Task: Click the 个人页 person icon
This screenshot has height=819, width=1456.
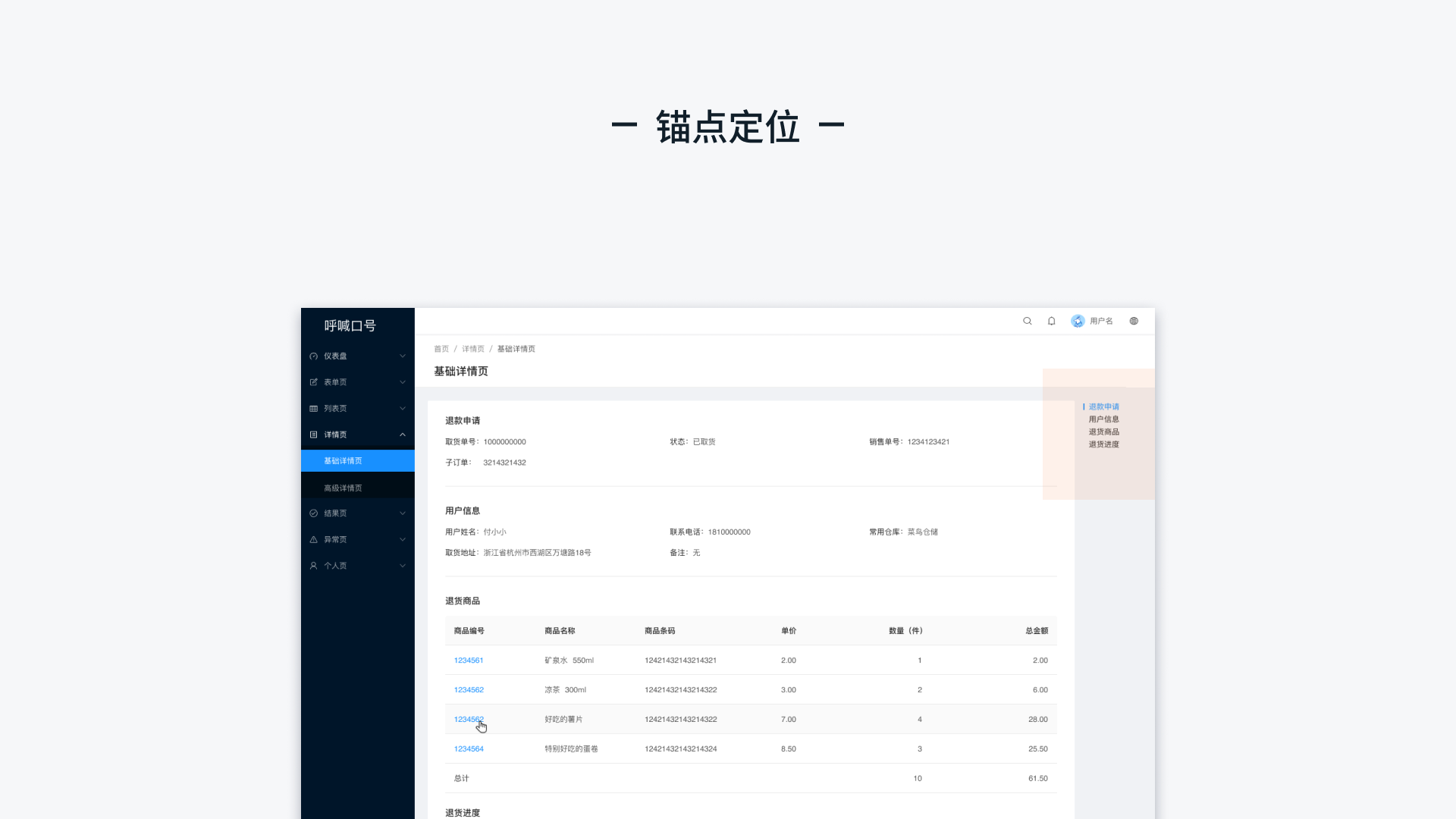Action: (313, 566)
